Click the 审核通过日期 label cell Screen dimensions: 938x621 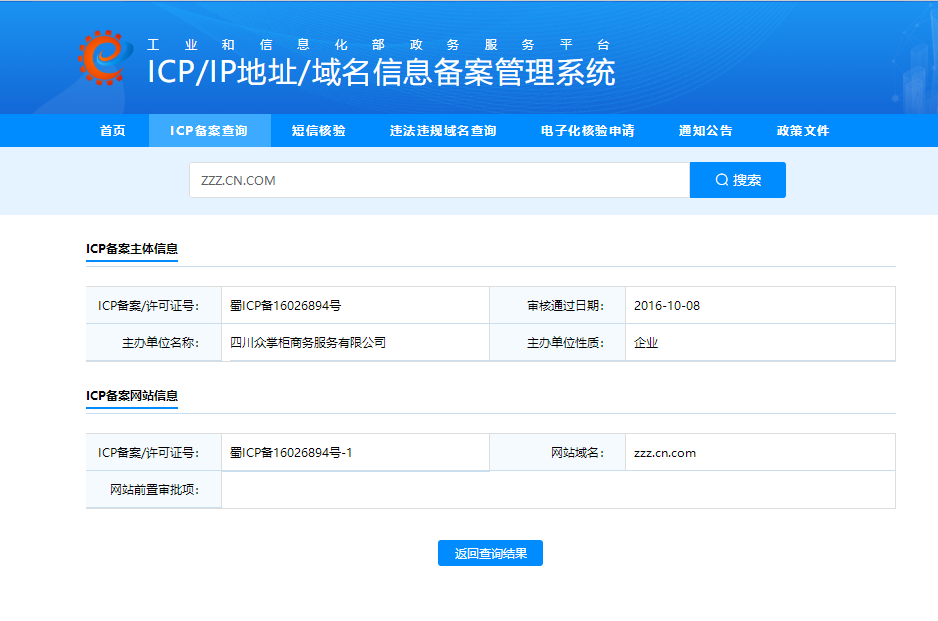[558, 306]
